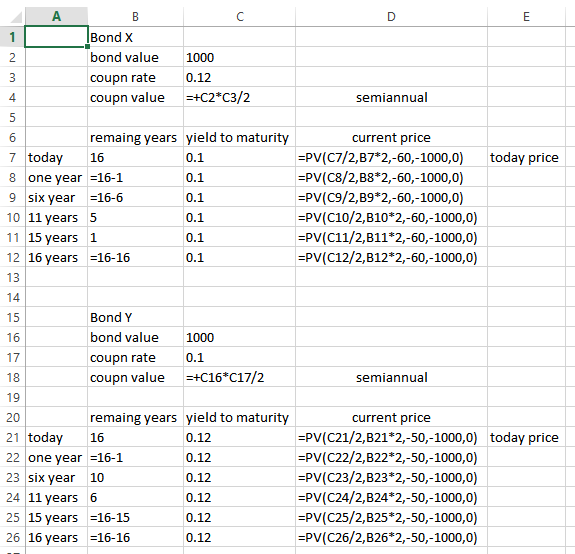Click the fill handle of cell A1
The width and height of the screenshot is (575, 554).
coord(88,47)
